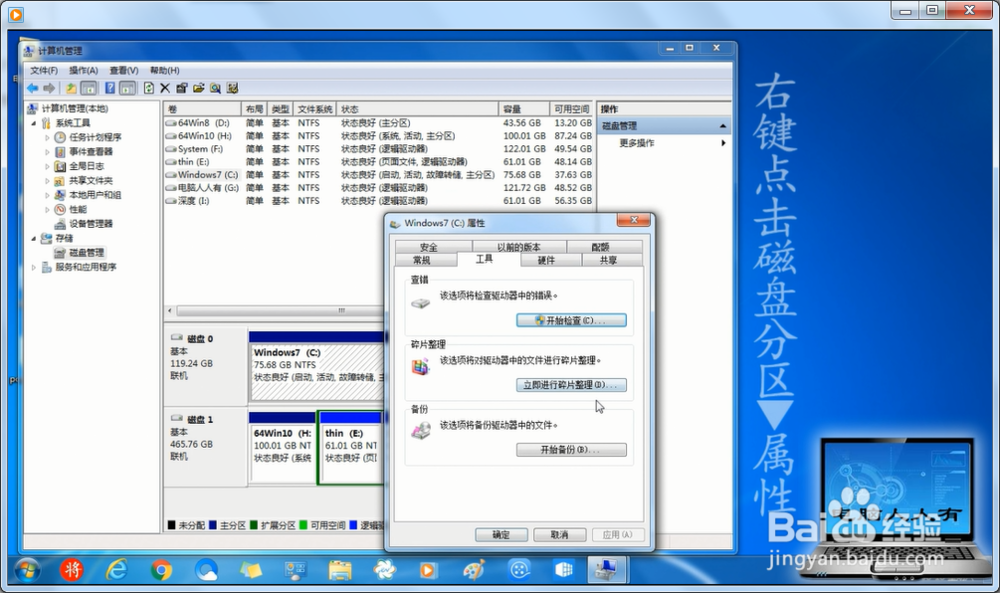The height and width of the screenshot is (593, 1000).
Task: Select 设备管理器 in the tree
Action: coord(91,224)
